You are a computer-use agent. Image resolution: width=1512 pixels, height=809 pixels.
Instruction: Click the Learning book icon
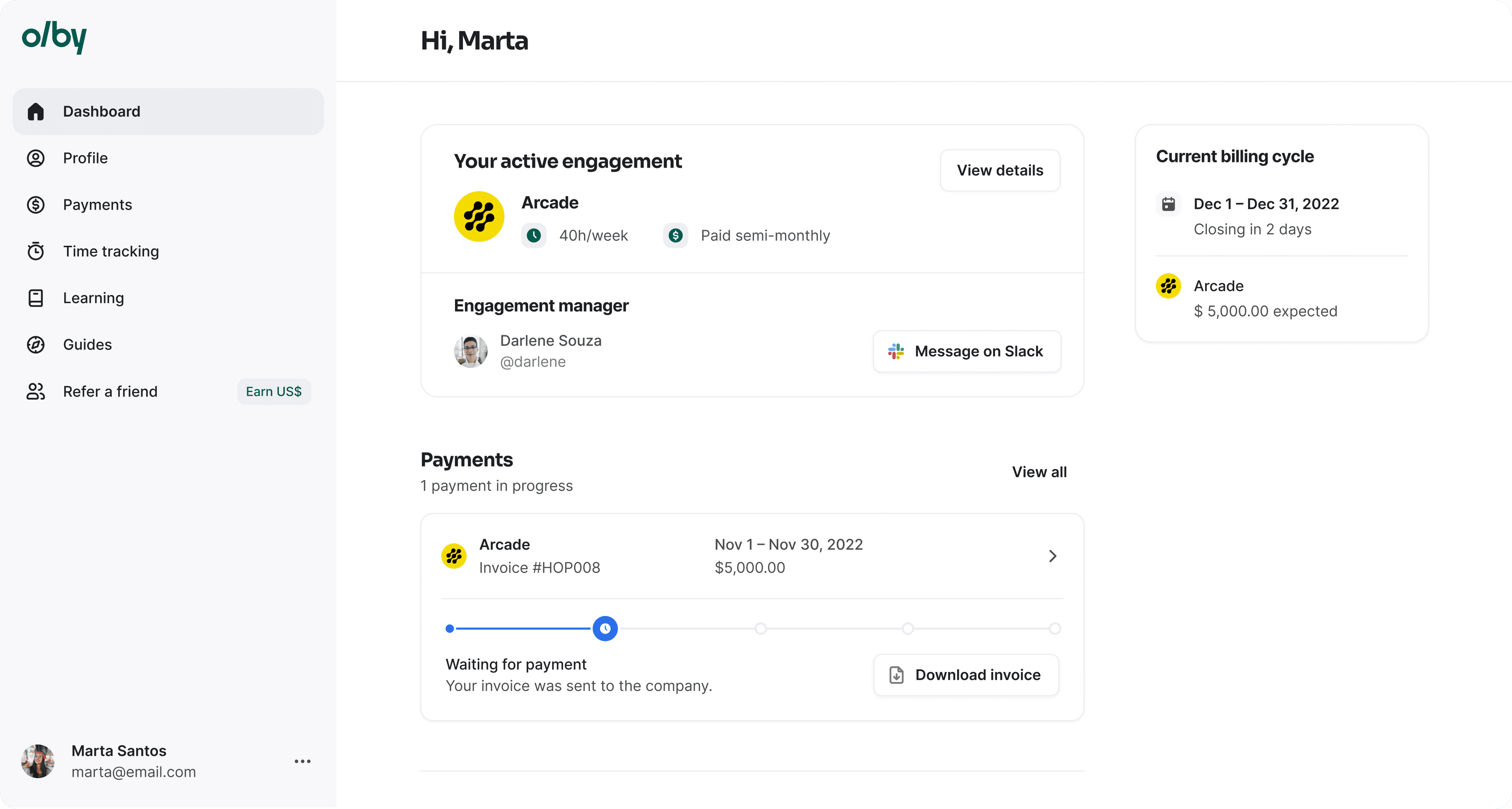click(x=36, y=298)
